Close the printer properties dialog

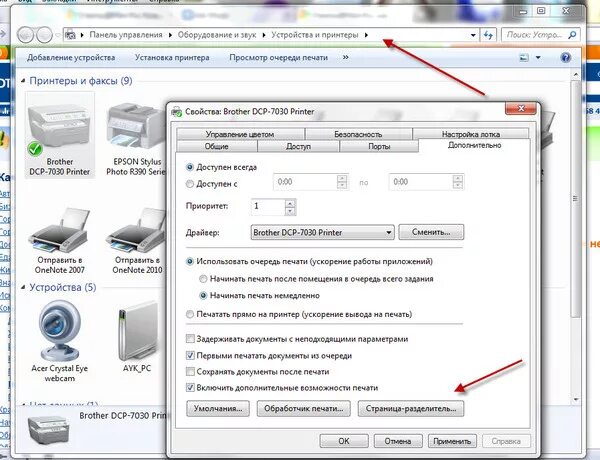[521, 109]
